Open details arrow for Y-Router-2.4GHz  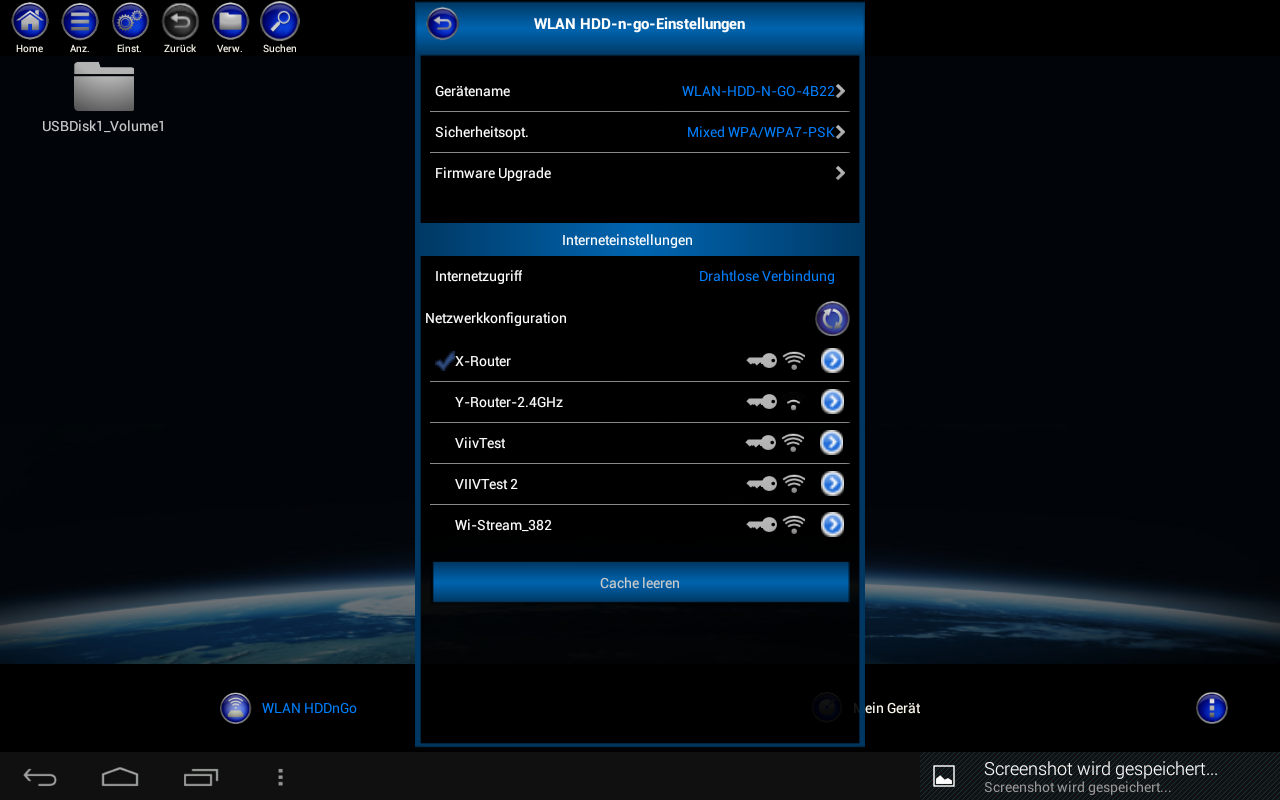(x=832, y=402)
